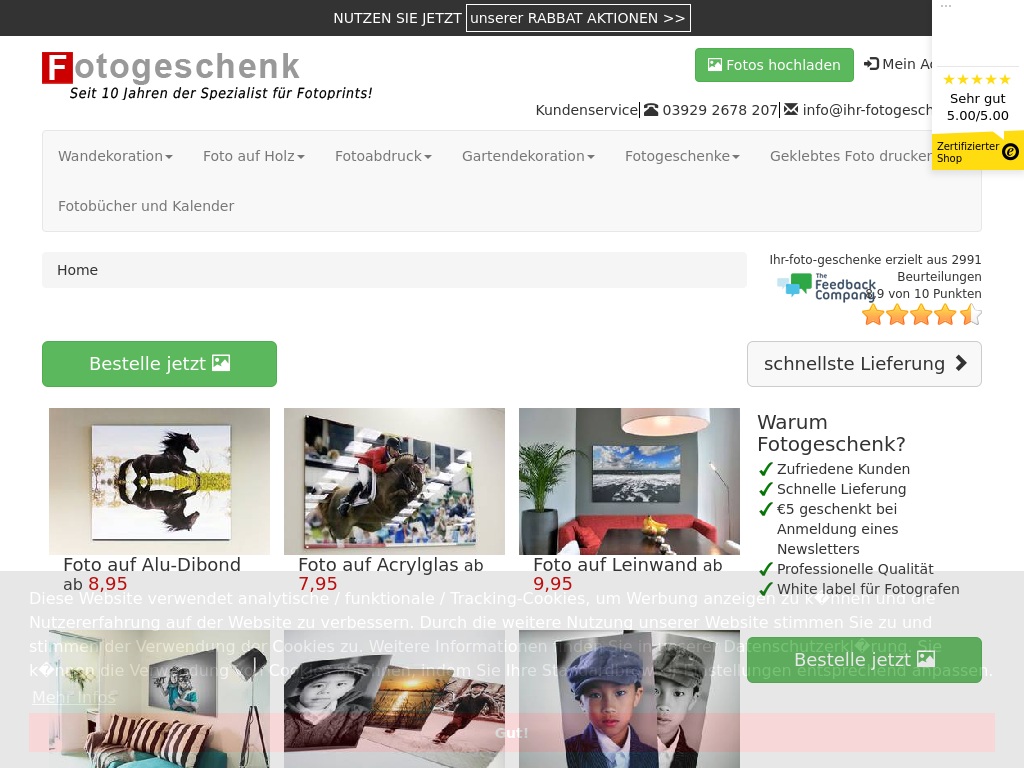Click the envelope email icon in header
The width and height of the screenshot is (1024, 768).
[x=791, y=110]
